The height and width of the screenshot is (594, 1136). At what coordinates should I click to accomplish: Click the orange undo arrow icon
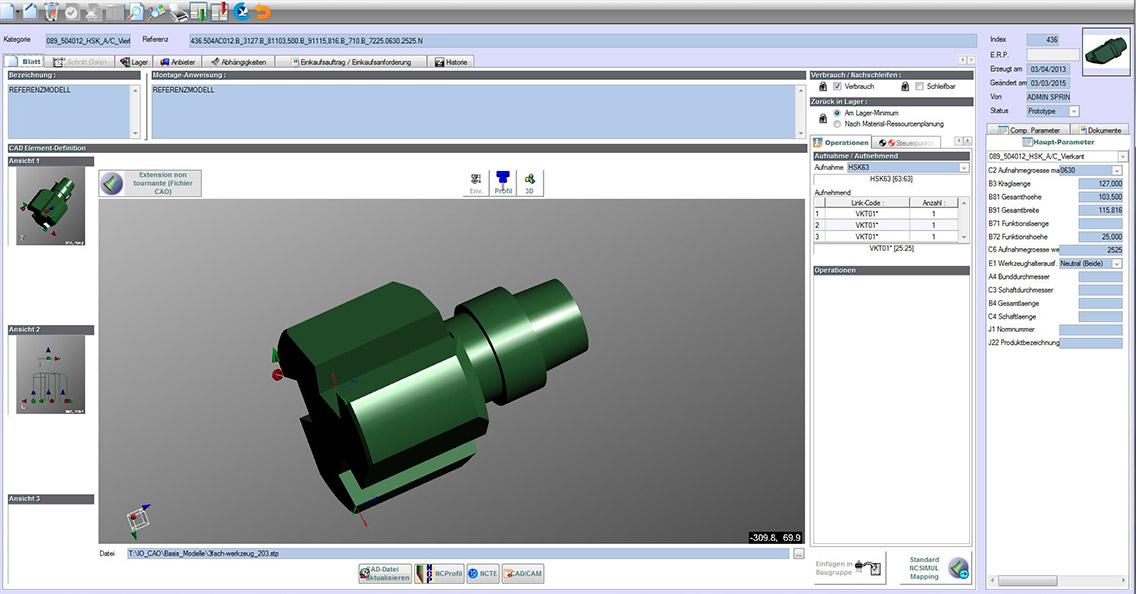[263, 12]
